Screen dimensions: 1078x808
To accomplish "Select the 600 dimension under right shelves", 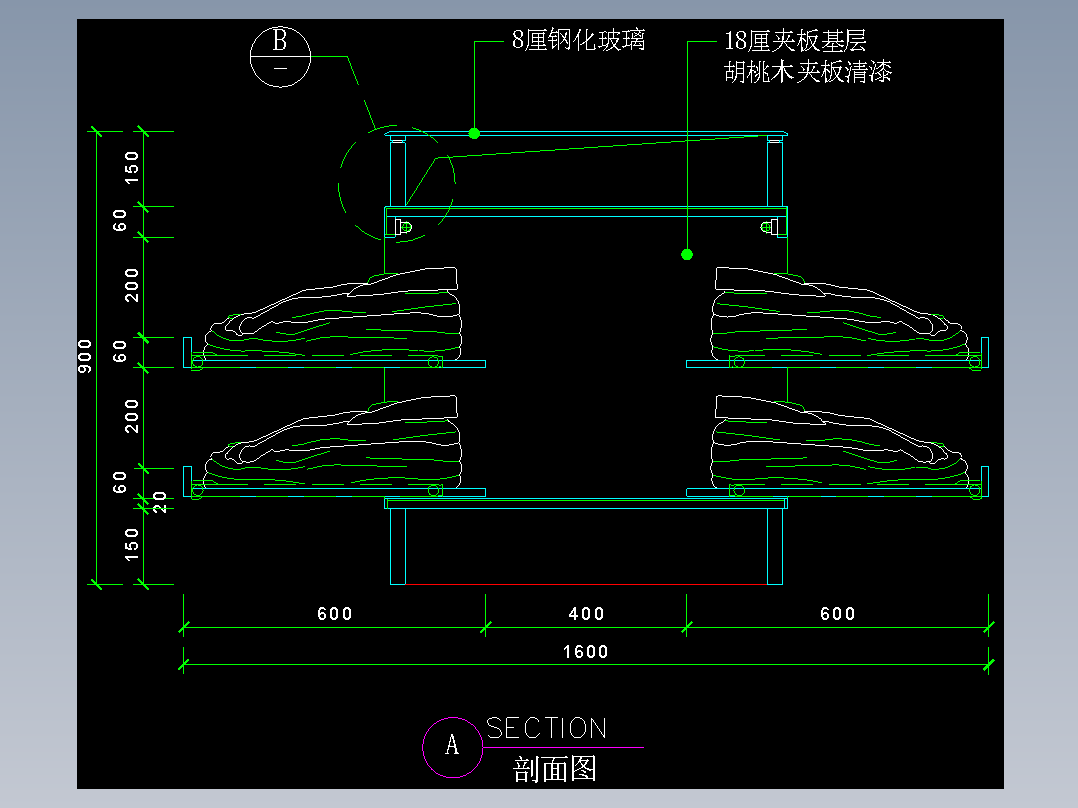I will [838, 614].
